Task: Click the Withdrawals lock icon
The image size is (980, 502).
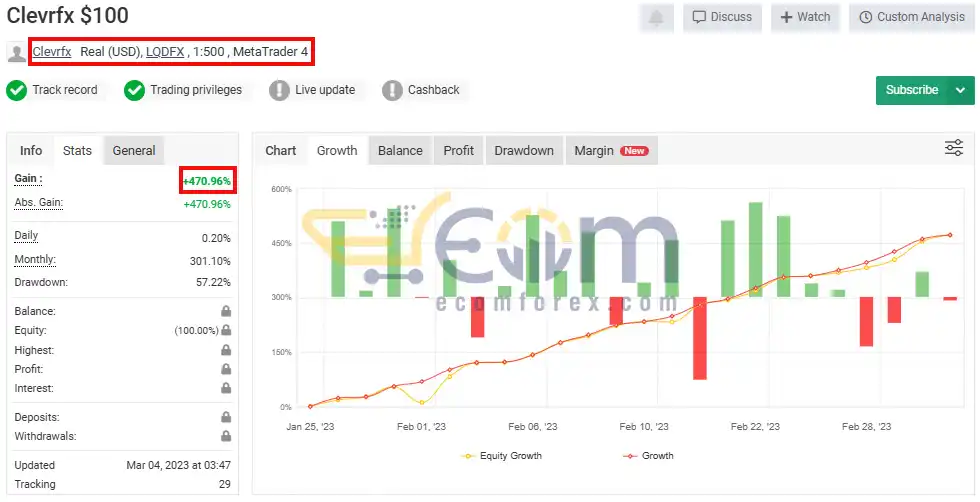Action: click(x=226, y=436)
